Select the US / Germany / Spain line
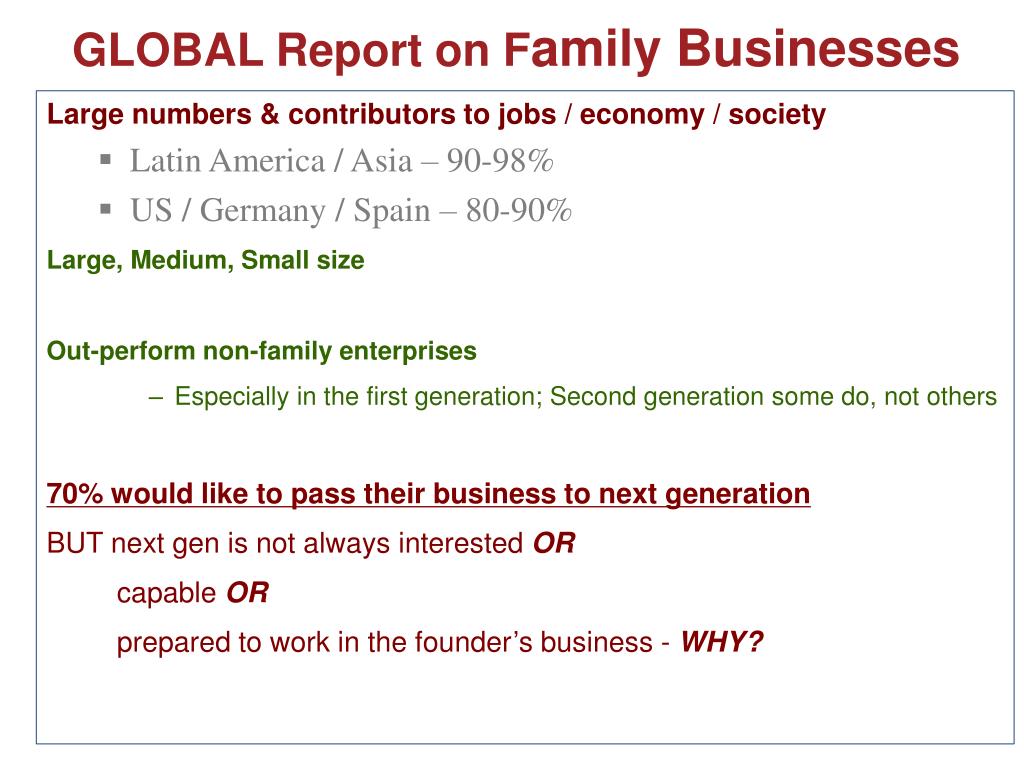The image size is (1024, 768). point(351,210)
